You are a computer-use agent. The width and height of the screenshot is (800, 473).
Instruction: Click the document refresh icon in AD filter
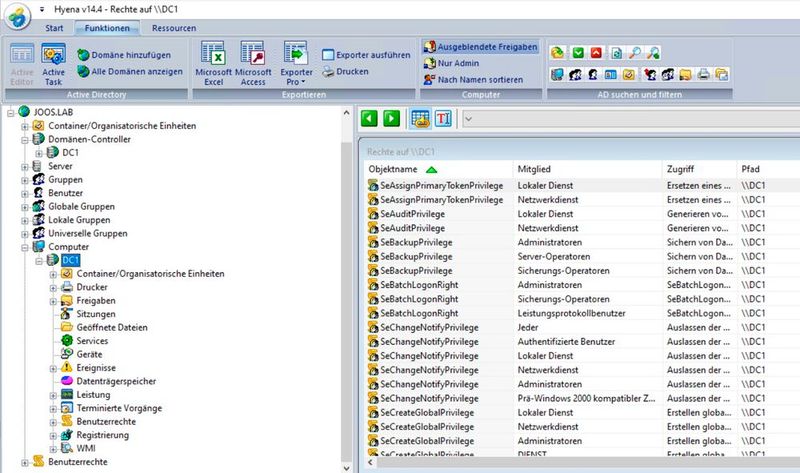(x=616, y=53)
